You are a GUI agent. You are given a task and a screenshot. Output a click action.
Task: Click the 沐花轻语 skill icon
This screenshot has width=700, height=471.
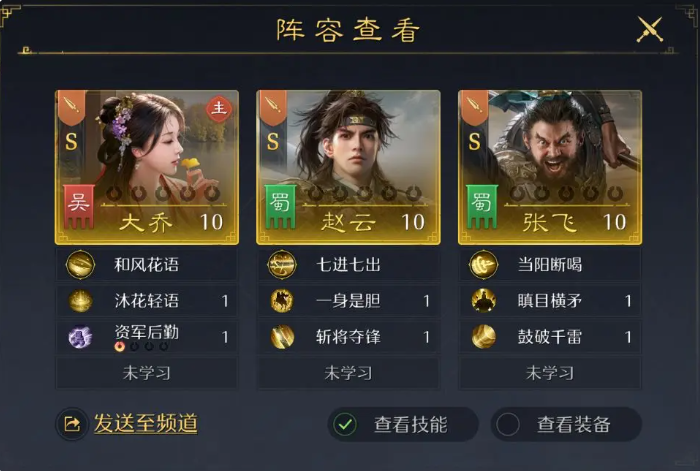80,301
